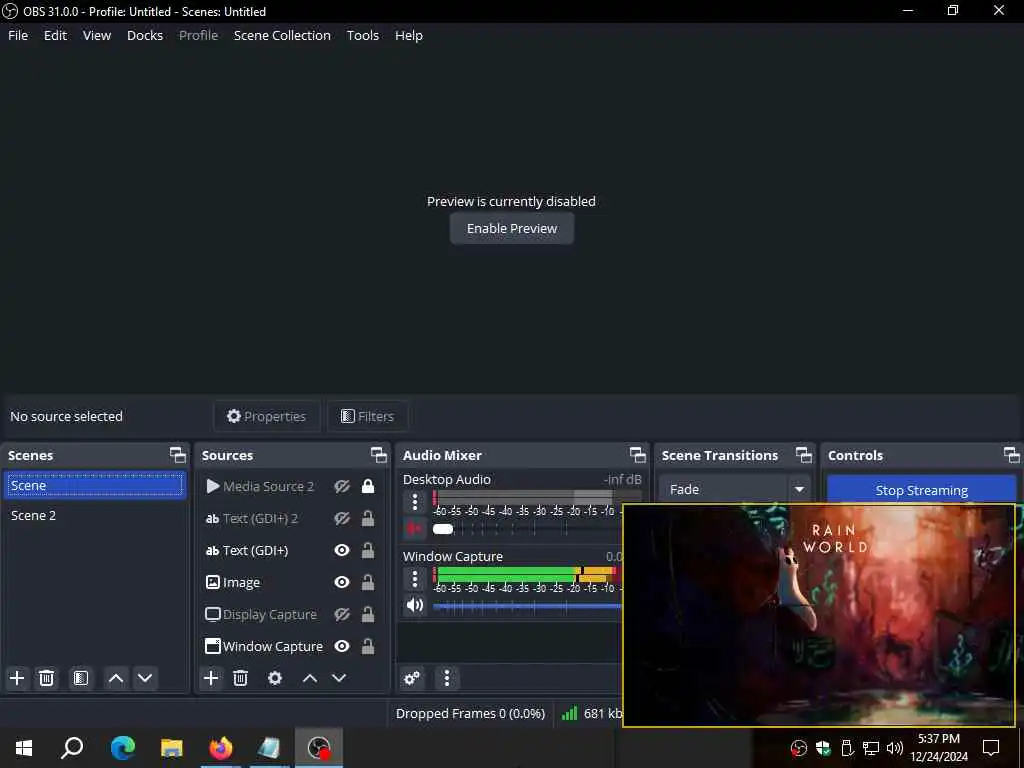Move scene up arrow in Scenes panel
The height and width of the screenshot is (768, 1024).
click(116, 678)
